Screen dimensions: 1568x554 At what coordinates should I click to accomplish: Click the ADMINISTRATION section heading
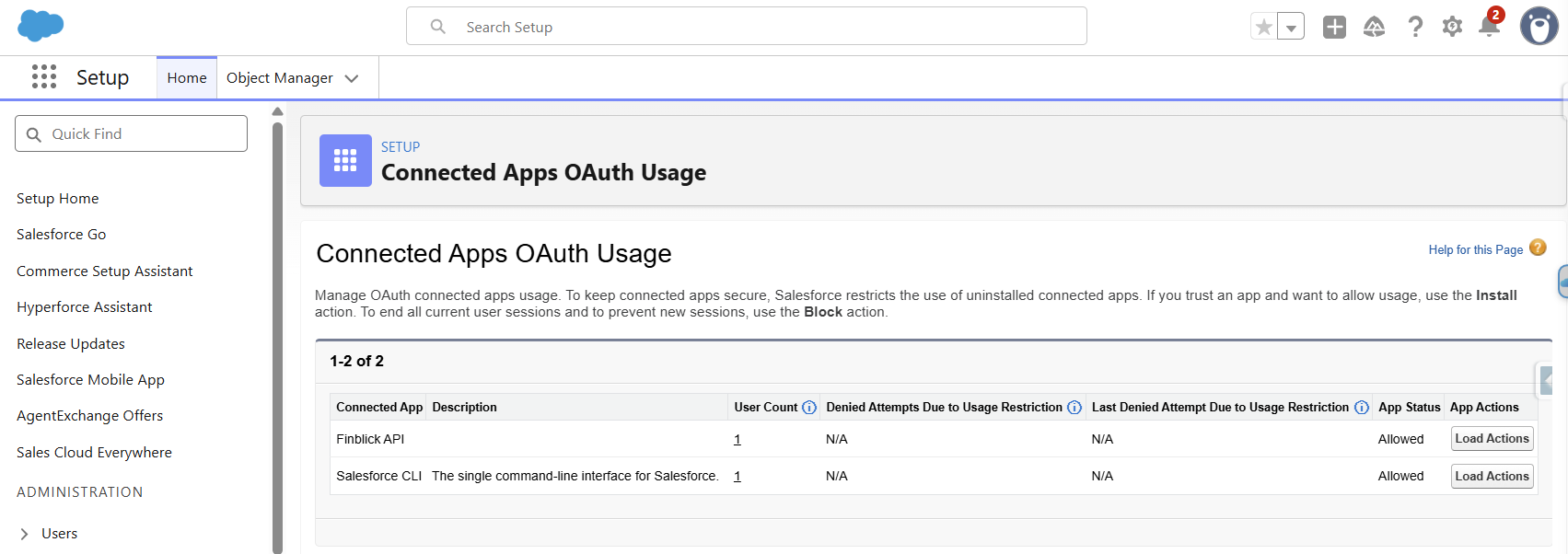click(x=79, y=491)
